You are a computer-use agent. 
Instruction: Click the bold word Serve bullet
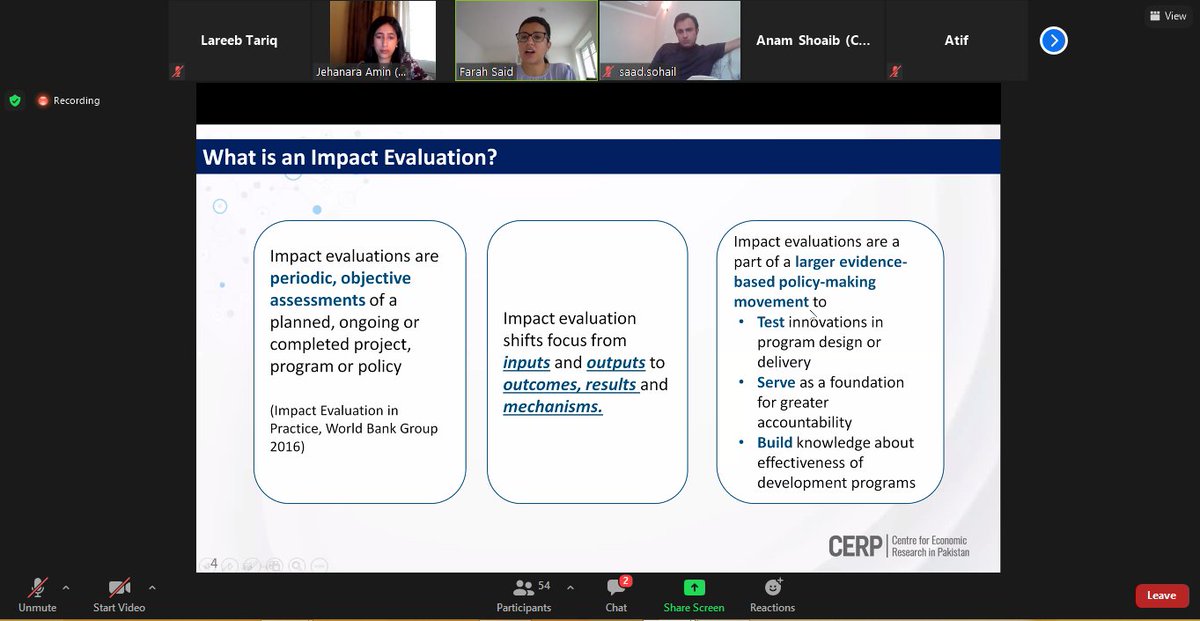776,382
